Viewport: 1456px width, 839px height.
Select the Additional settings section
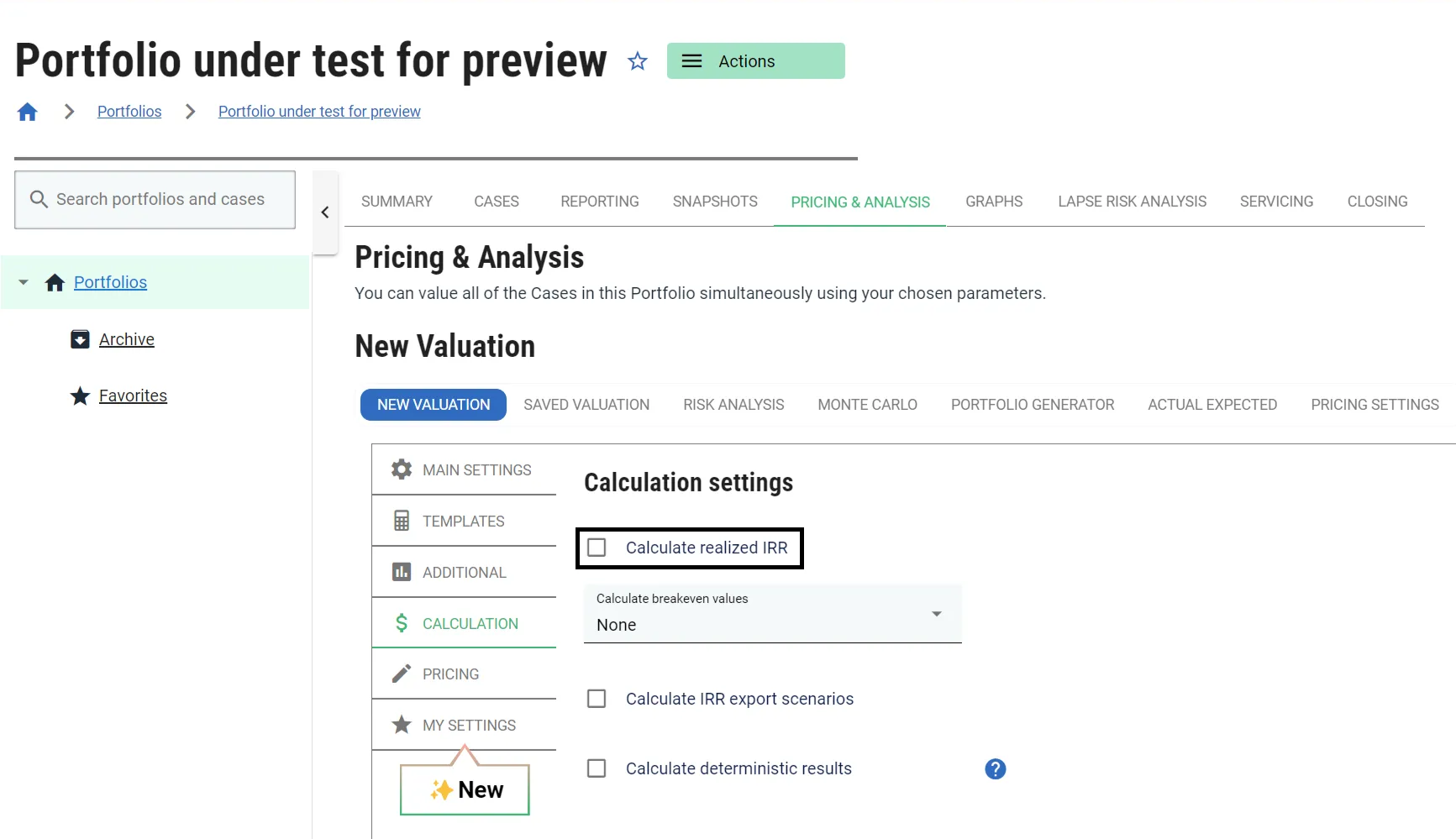(x=464, y=572)
